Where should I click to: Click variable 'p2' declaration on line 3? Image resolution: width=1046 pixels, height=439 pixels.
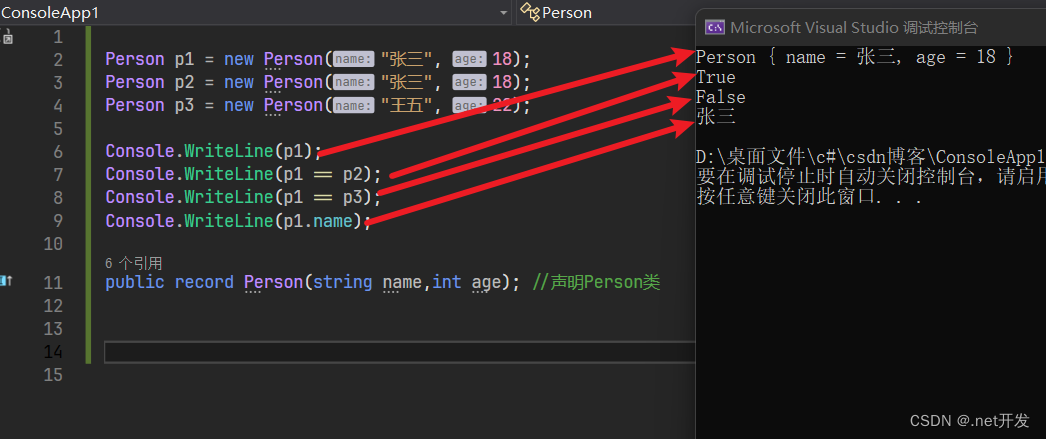tap(184, 82)
